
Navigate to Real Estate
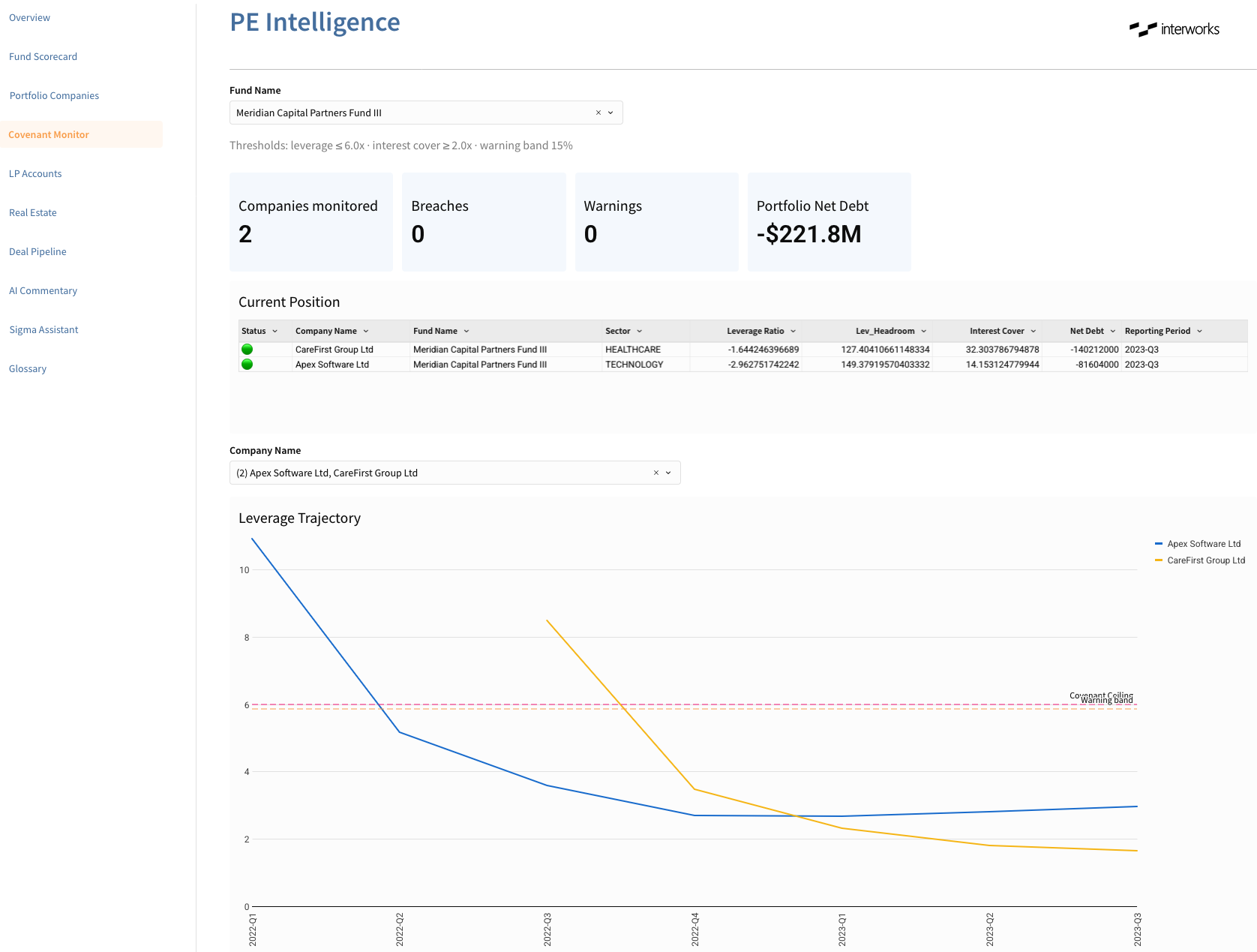click(x=33, y=212)
